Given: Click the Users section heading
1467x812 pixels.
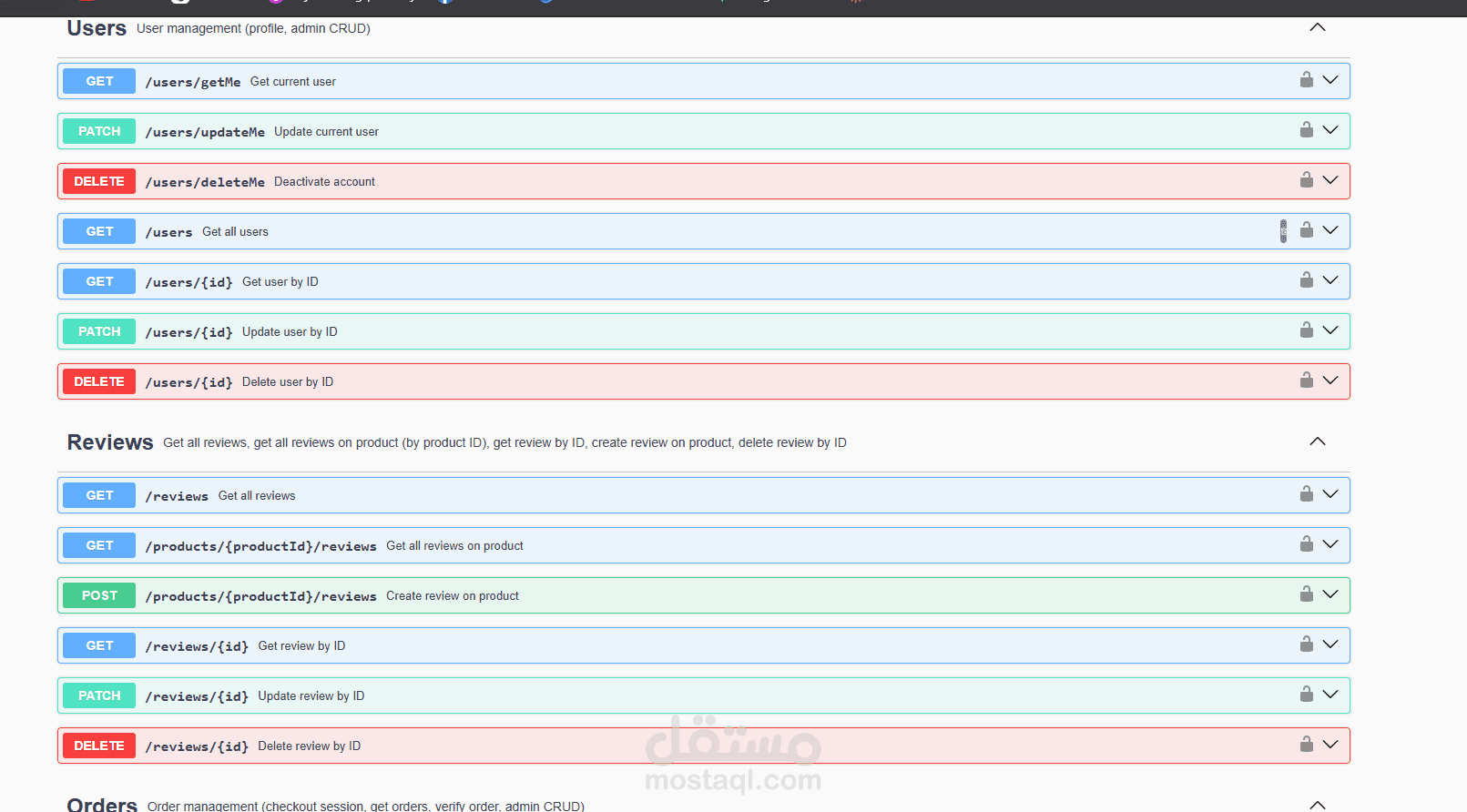Looking at the screenshot, I should [x=97, y=28].
